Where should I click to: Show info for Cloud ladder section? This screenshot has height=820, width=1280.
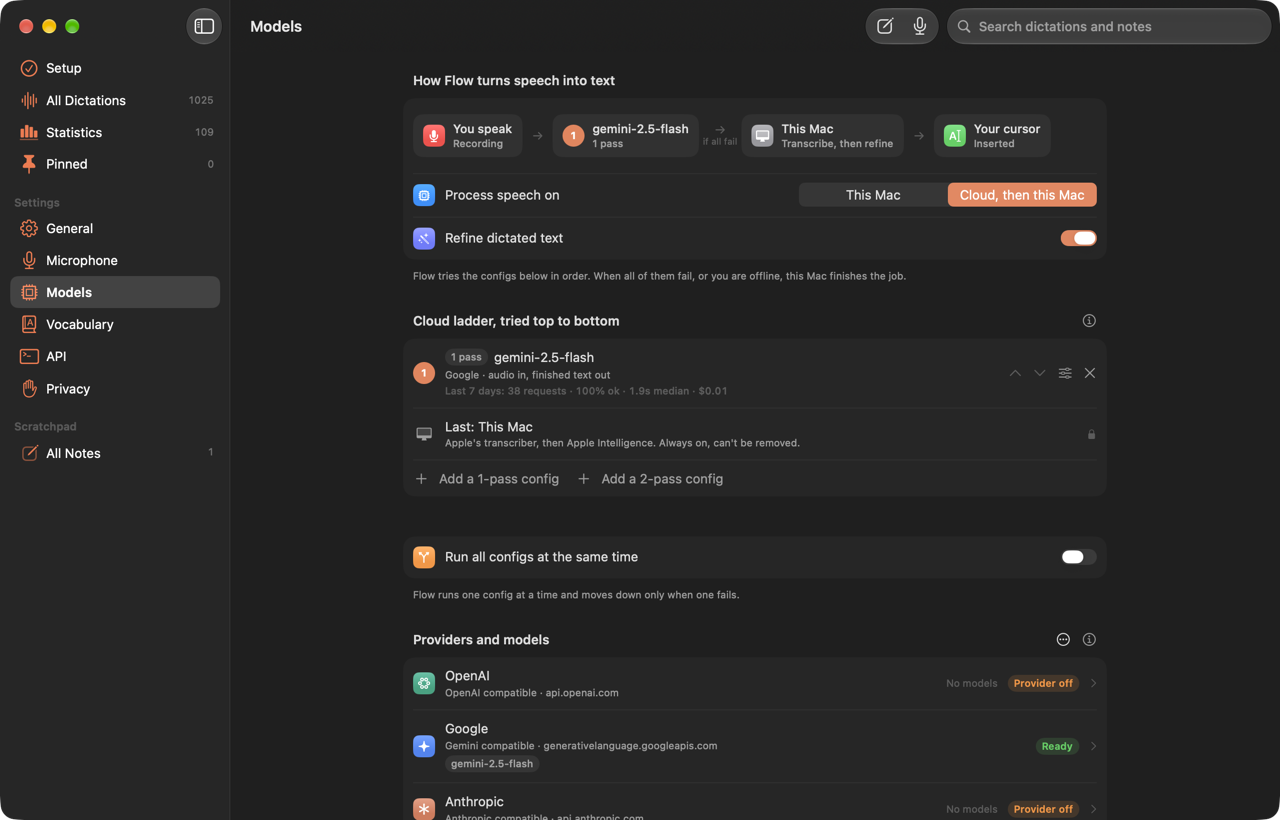[x=1089, y=321]
